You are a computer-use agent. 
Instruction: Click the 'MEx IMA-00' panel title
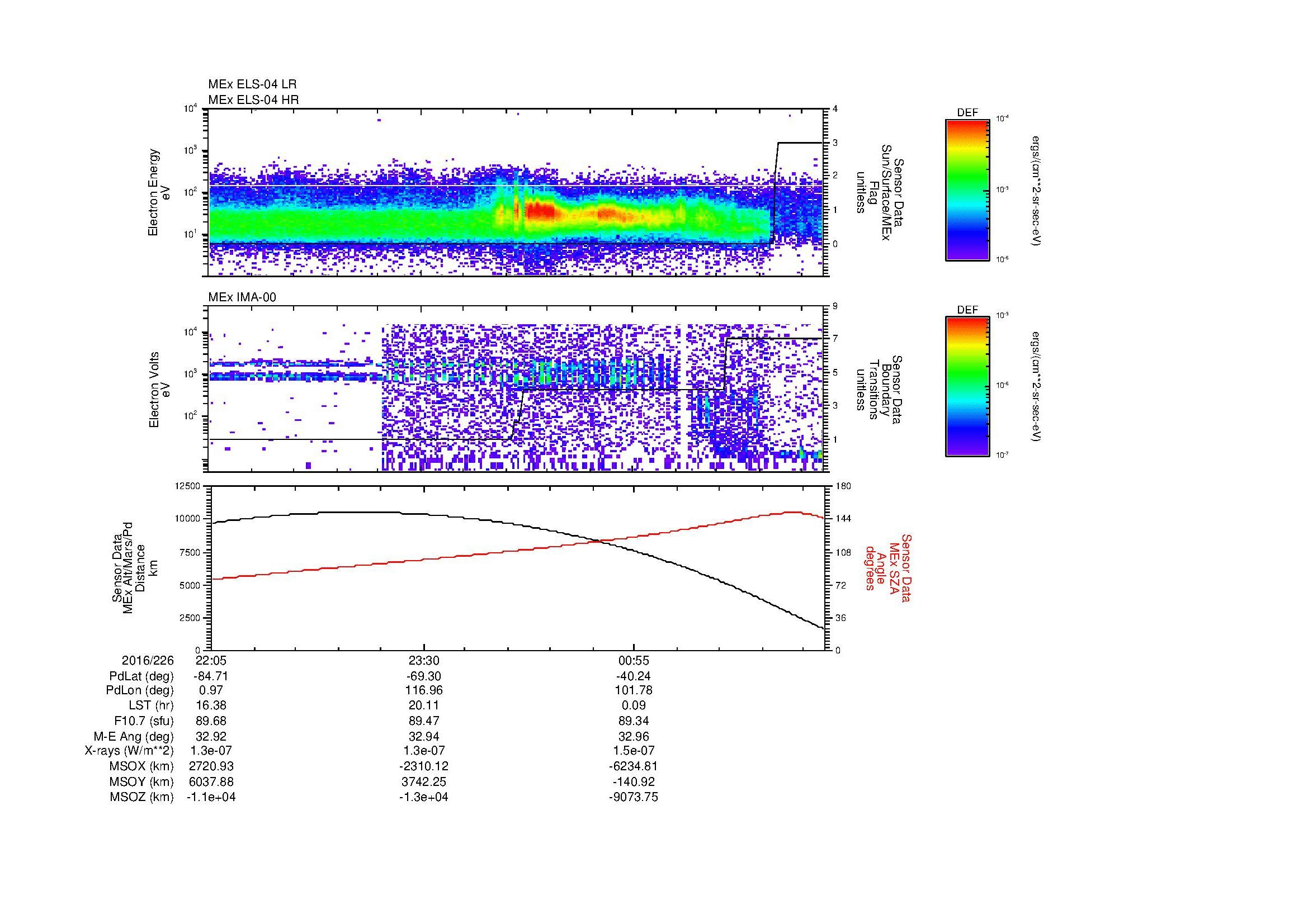[x=242, y=297]
